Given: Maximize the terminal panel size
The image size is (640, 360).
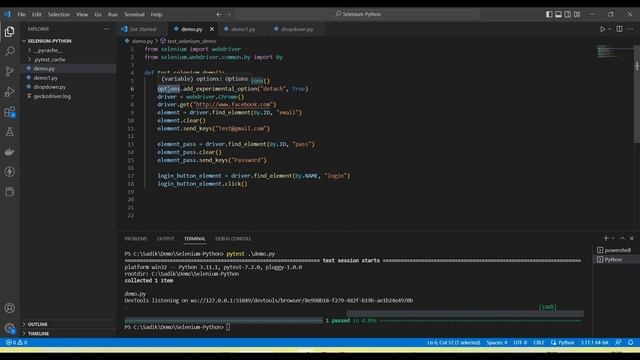Looking at the screenshot, I should tap(622, 238).
